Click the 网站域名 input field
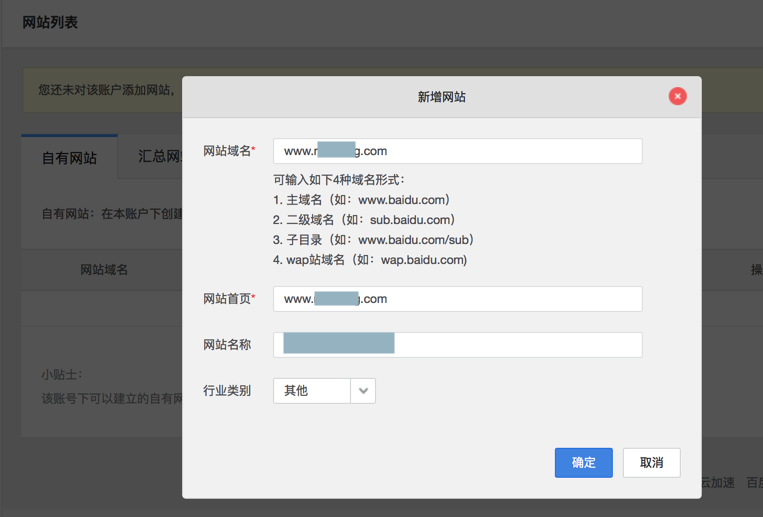 [x=457, y=151]
